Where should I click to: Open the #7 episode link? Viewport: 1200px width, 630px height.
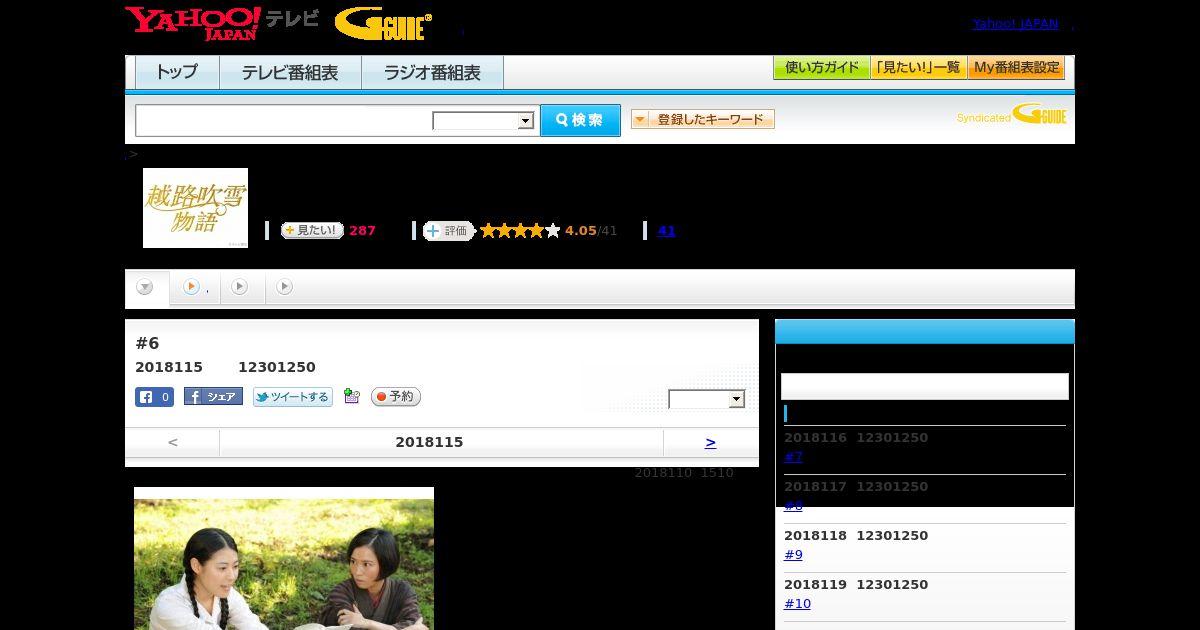click(793, 457)
